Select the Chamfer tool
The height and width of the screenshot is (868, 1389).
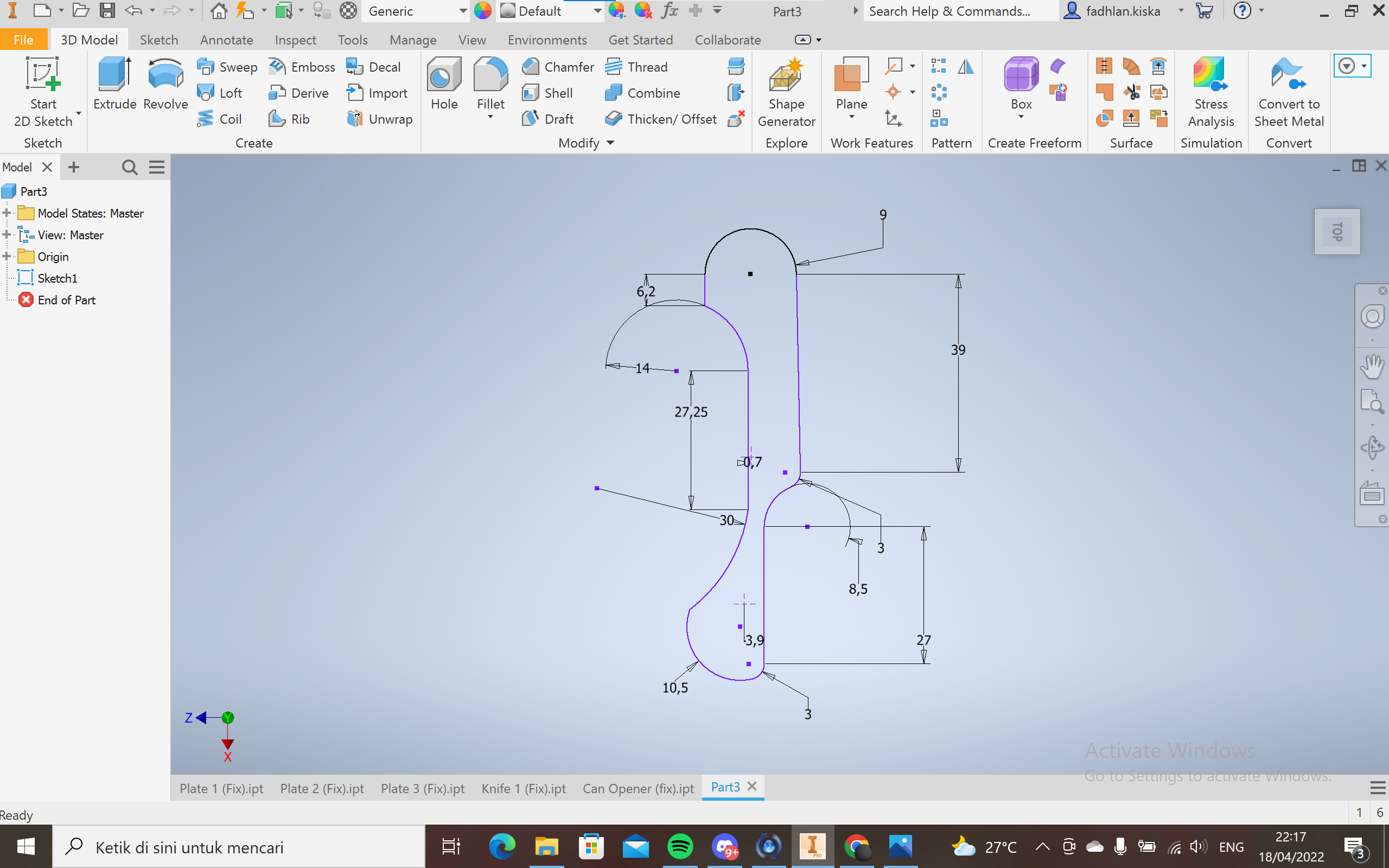click(x=557, y=67)
